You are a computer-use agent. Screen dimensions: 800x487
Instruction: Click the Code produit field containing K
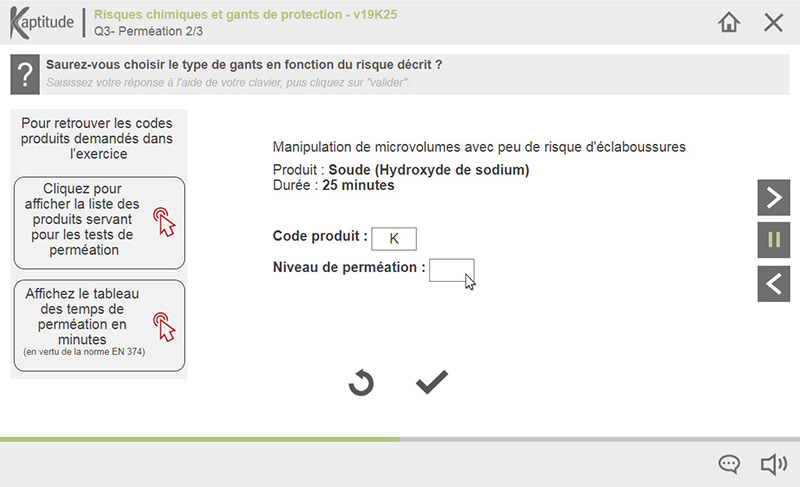[393, 239]
